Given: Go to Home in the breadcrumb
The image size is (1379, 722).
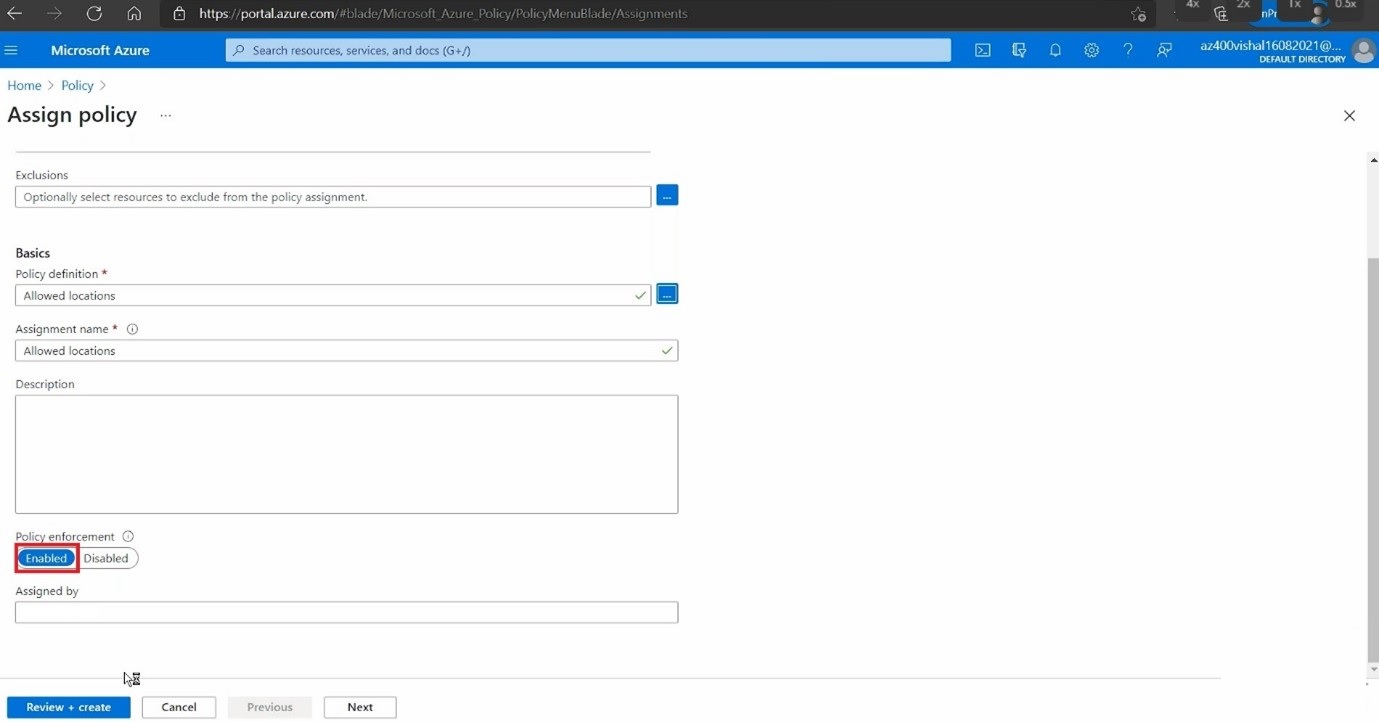Looking at the screenshot, I should (24, 86).
